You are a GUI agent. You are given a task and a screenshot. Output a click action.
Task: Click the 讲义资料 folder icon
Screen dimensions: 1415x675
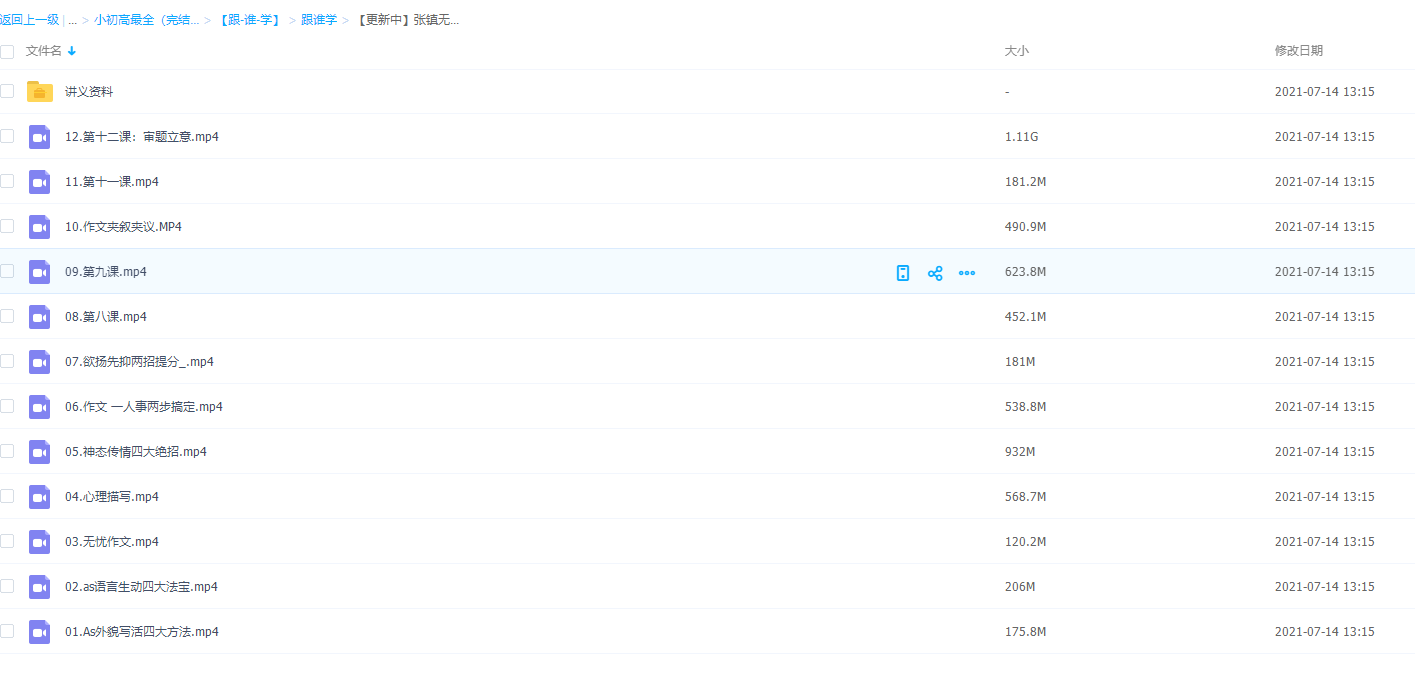tap(40, 92)
